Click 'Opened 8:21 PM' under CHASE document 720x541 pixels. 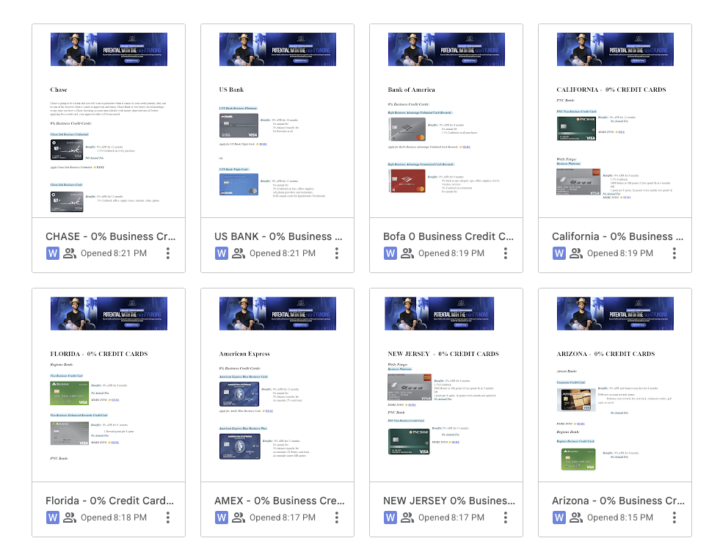[x=113, y=253]
